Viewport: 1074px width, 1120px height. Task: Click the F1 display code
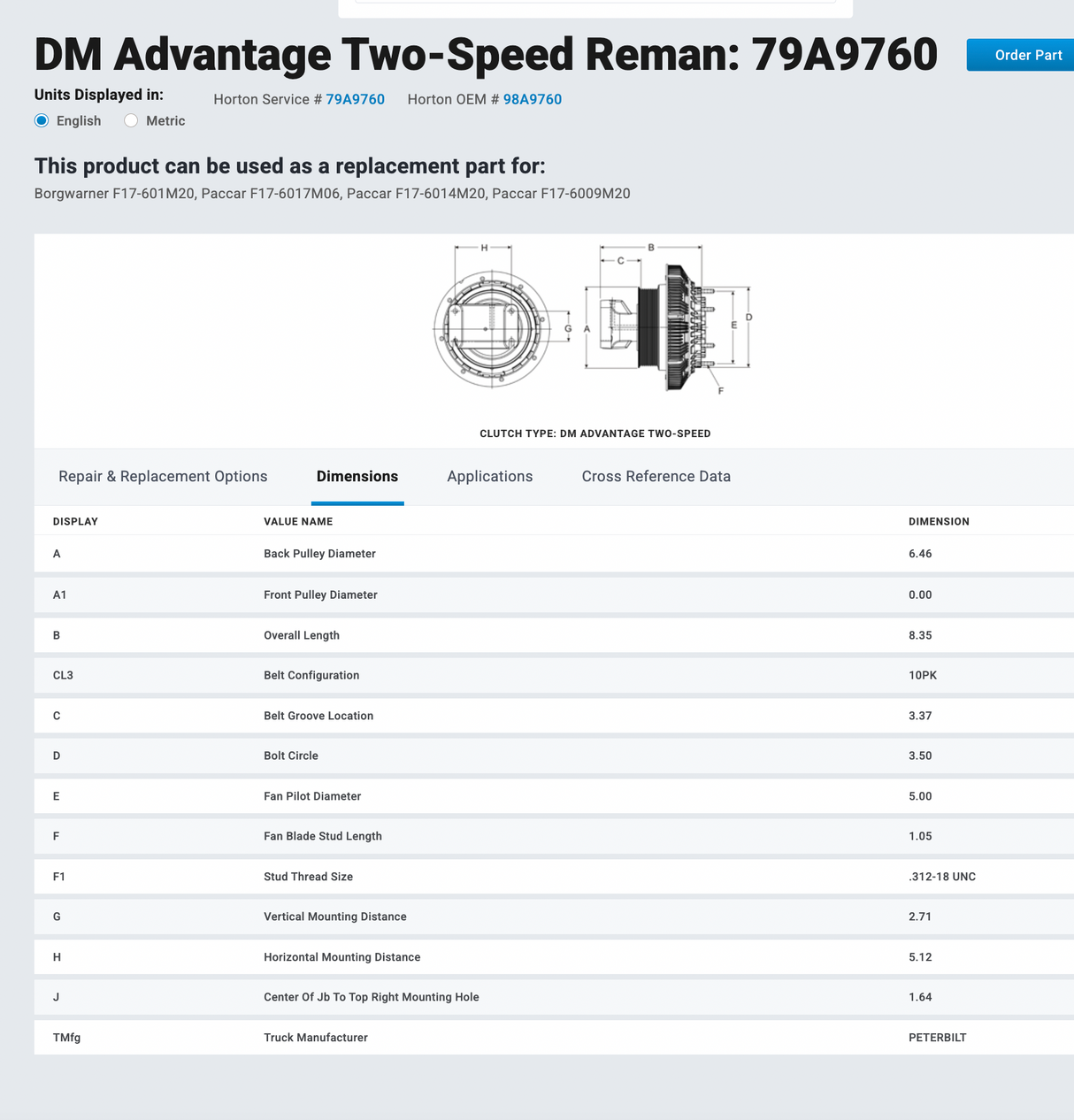59,877
